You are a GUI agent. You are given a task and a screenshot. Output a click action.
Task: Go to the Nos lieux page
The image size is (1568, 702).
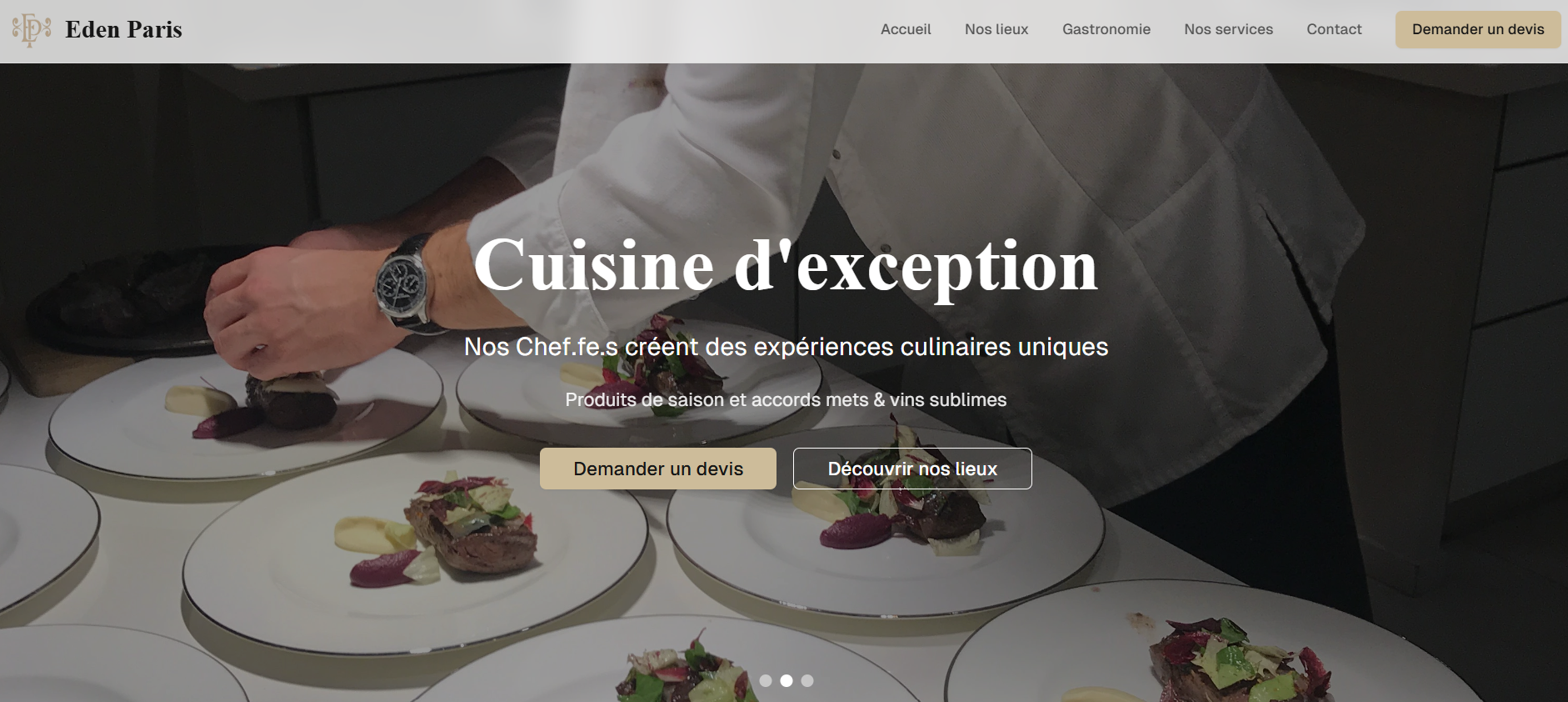click(x=996, y=29)
